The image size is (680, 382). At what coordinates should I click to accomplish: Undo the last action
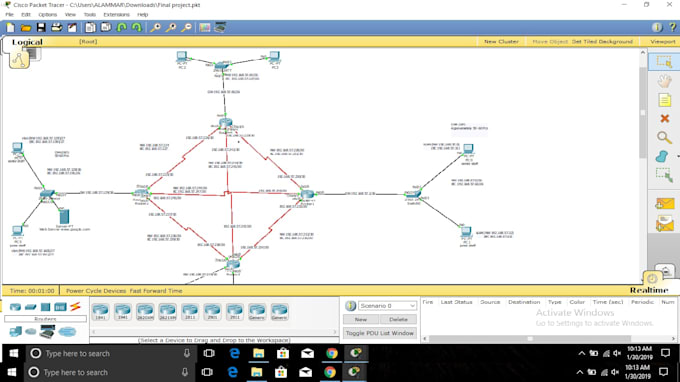(122, 28)
